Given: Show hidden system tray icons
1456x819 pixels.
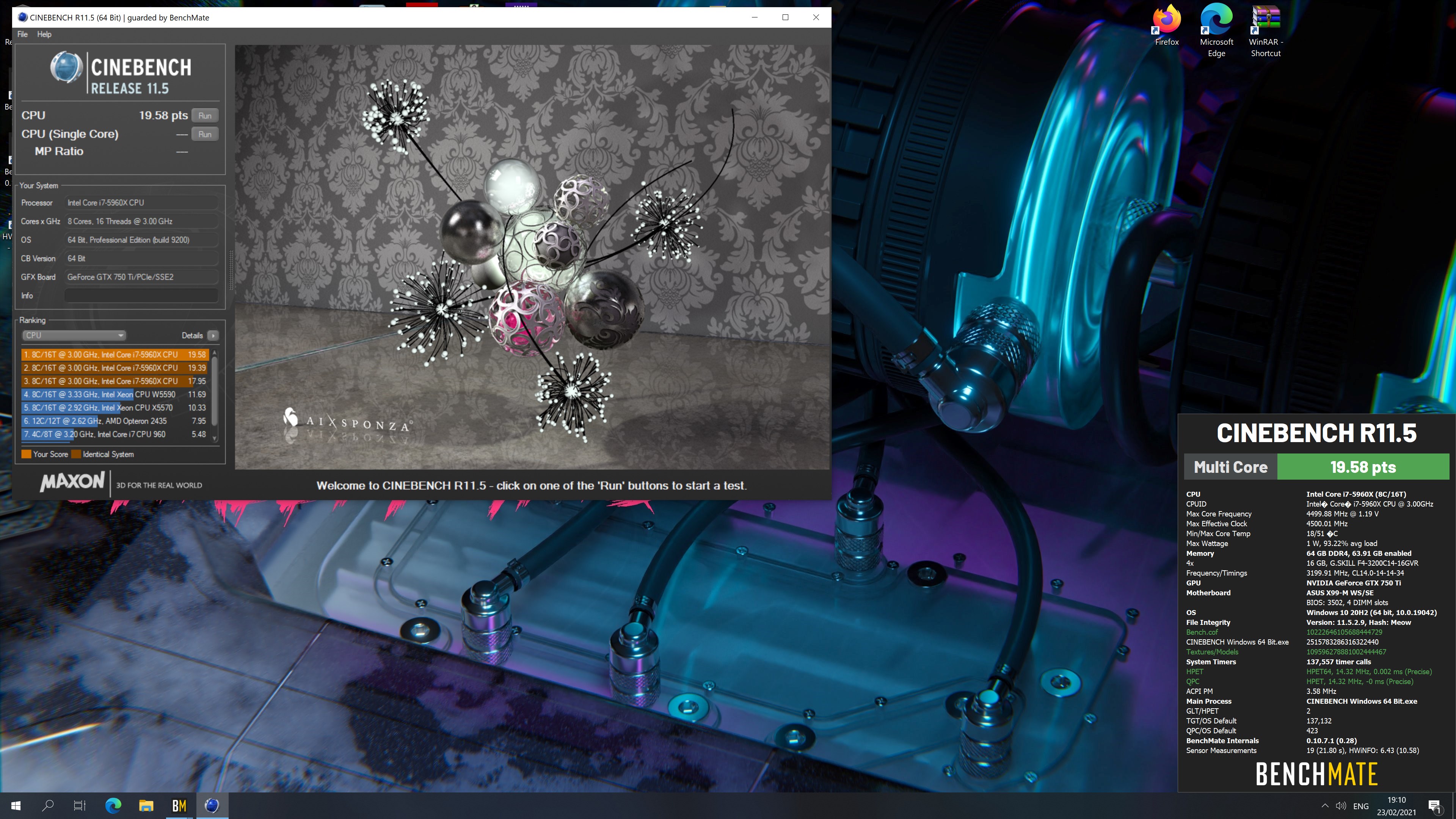Looking at the screenshot, I should pos(1325,806).
